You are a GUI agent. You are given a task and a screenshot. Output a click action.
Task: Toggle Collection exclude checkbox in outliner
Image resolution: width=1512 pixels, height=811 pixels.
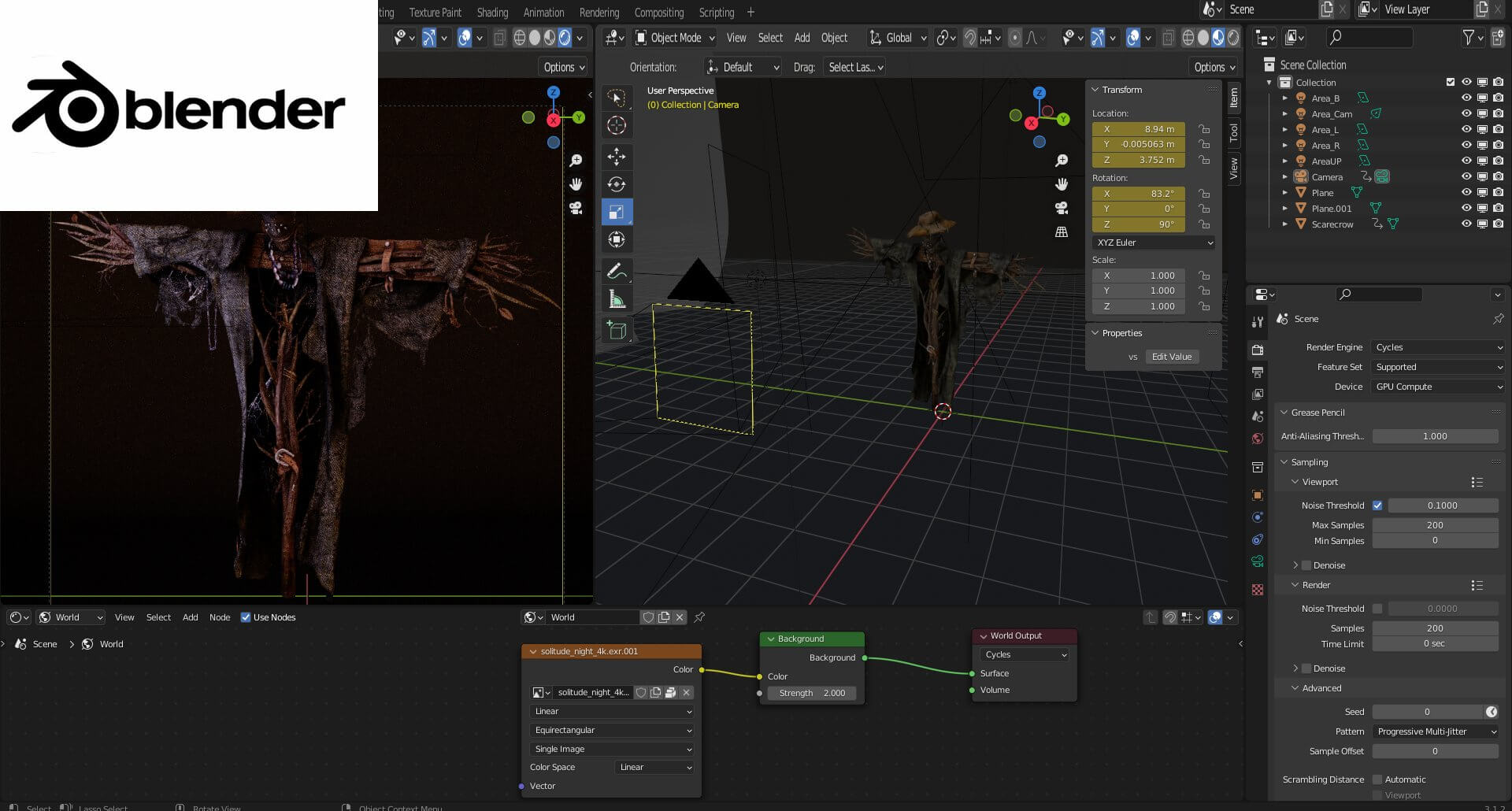pos(1451,82)
